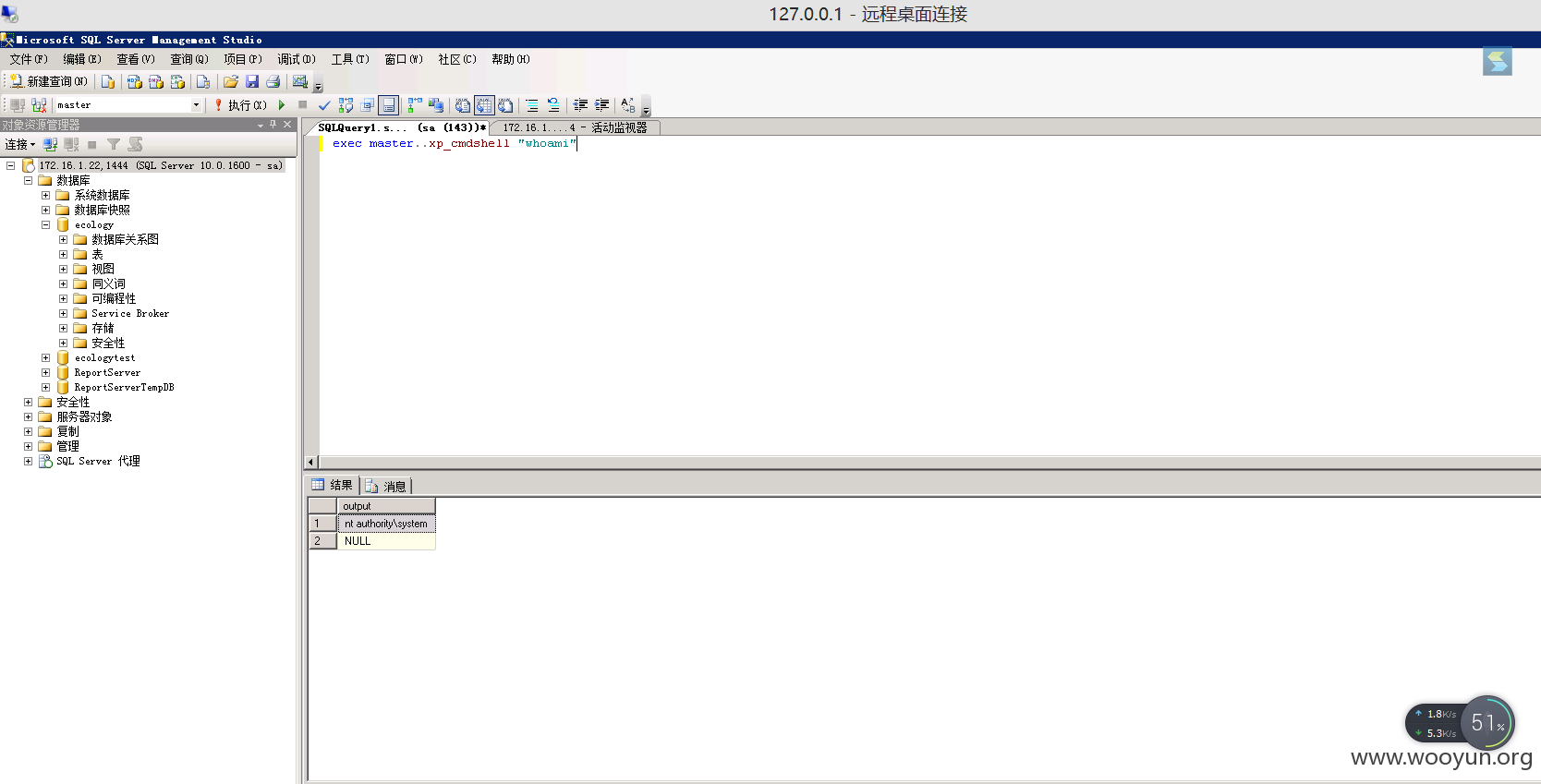This screenshot has width=1541, height=784.
Task: Switch to the 结果 (Results) tab
Action: coord(333,485)
